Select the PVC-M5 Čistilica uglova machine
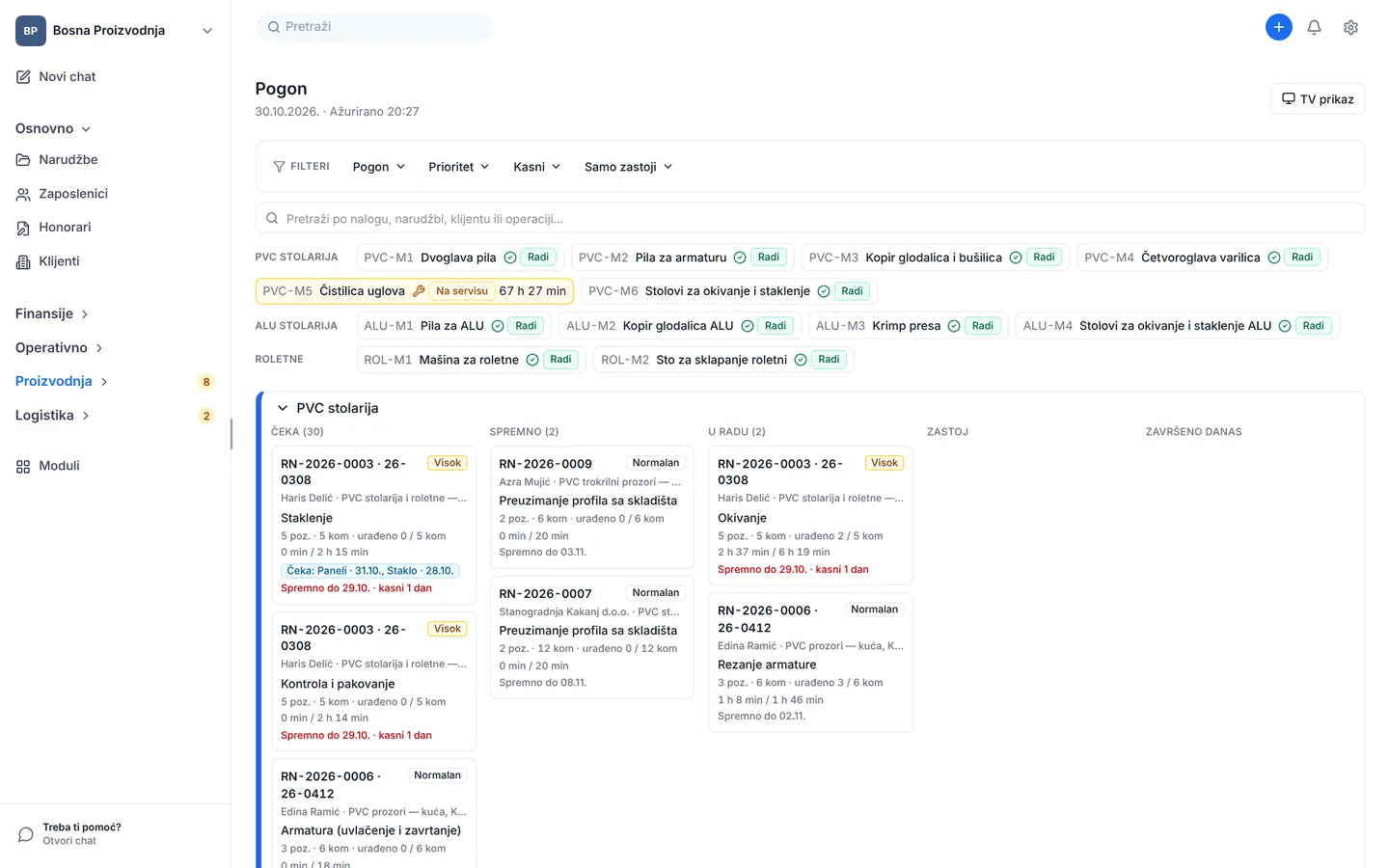The height and width of the screenshot is (868, 1389). [x=415, y=291]
